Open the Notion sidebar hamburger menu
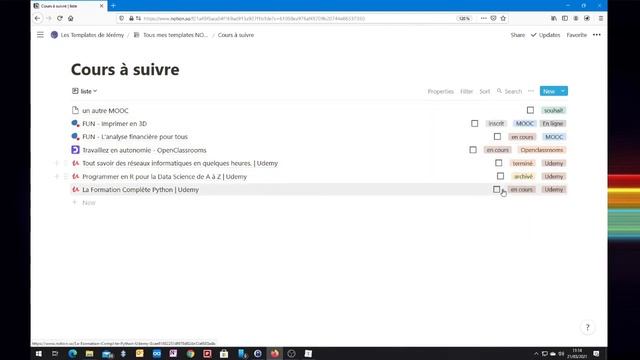The width and height of the screenshot is (640, 360). pyautogui.click(x=40, y=35)
